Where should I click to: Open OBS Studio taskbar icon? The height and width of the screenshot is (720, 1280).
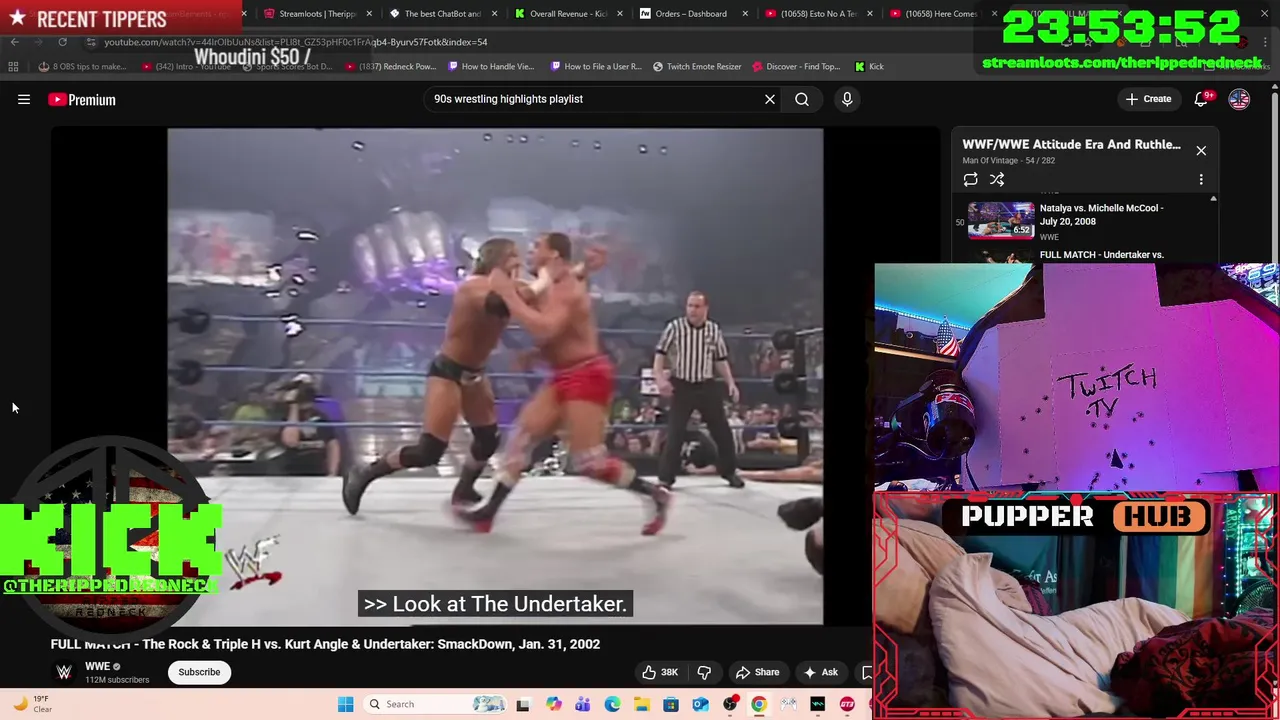(730, 704)
